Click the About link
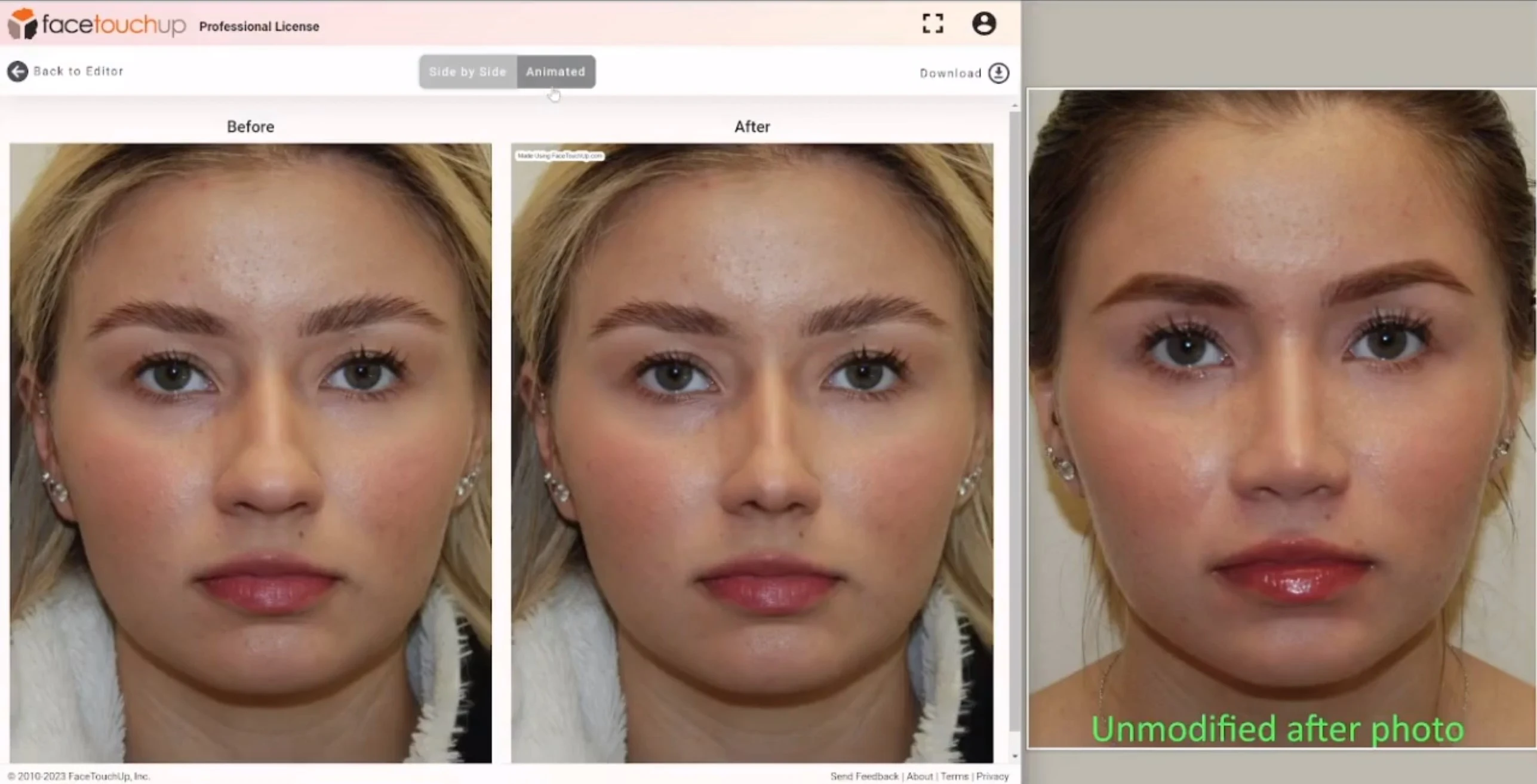 (920, 776)
